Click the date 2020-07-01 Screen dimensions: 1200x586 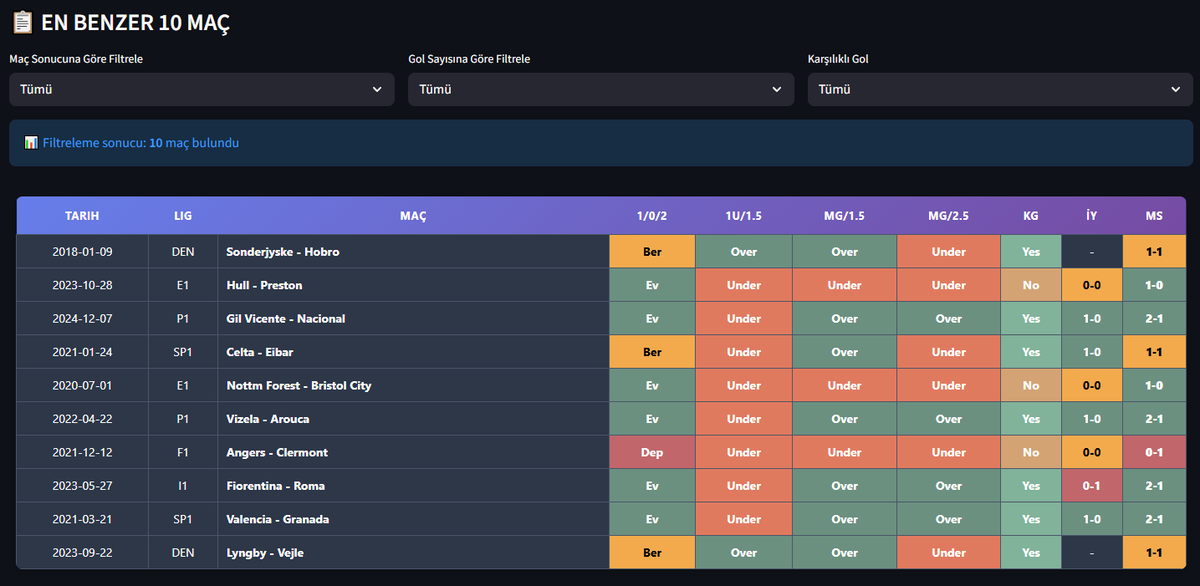[x=82, y=385]
